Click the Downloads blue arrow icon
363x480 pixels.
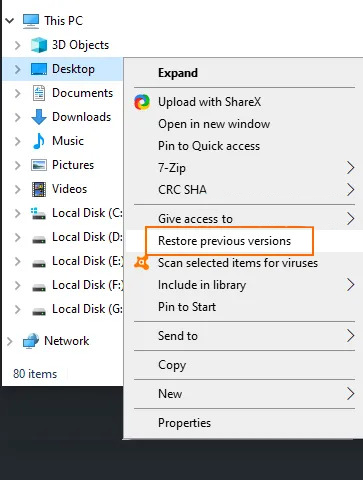click(x=39, y=117)
